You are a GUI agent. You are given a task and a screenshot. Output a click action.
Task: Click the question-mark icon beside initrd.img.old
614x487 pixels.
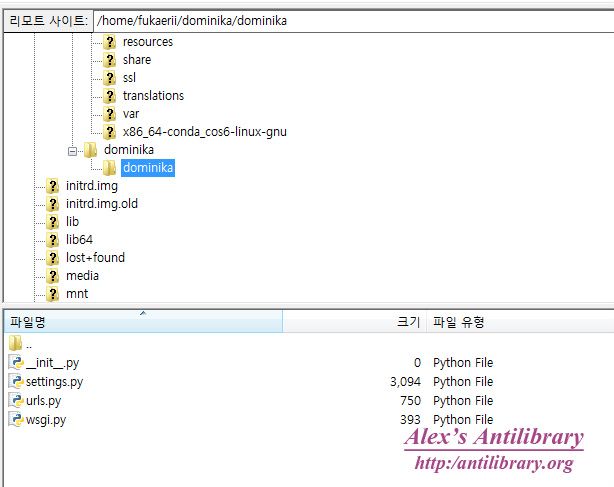(x=52, y=204)
